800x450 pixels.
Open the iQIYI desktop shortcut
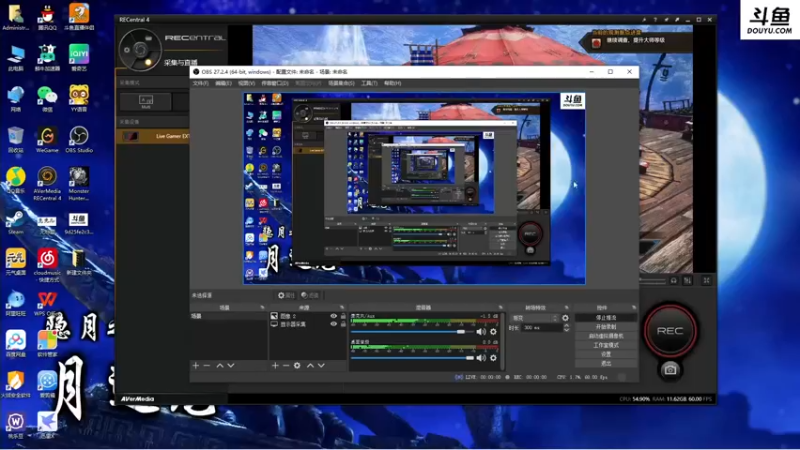79,57
